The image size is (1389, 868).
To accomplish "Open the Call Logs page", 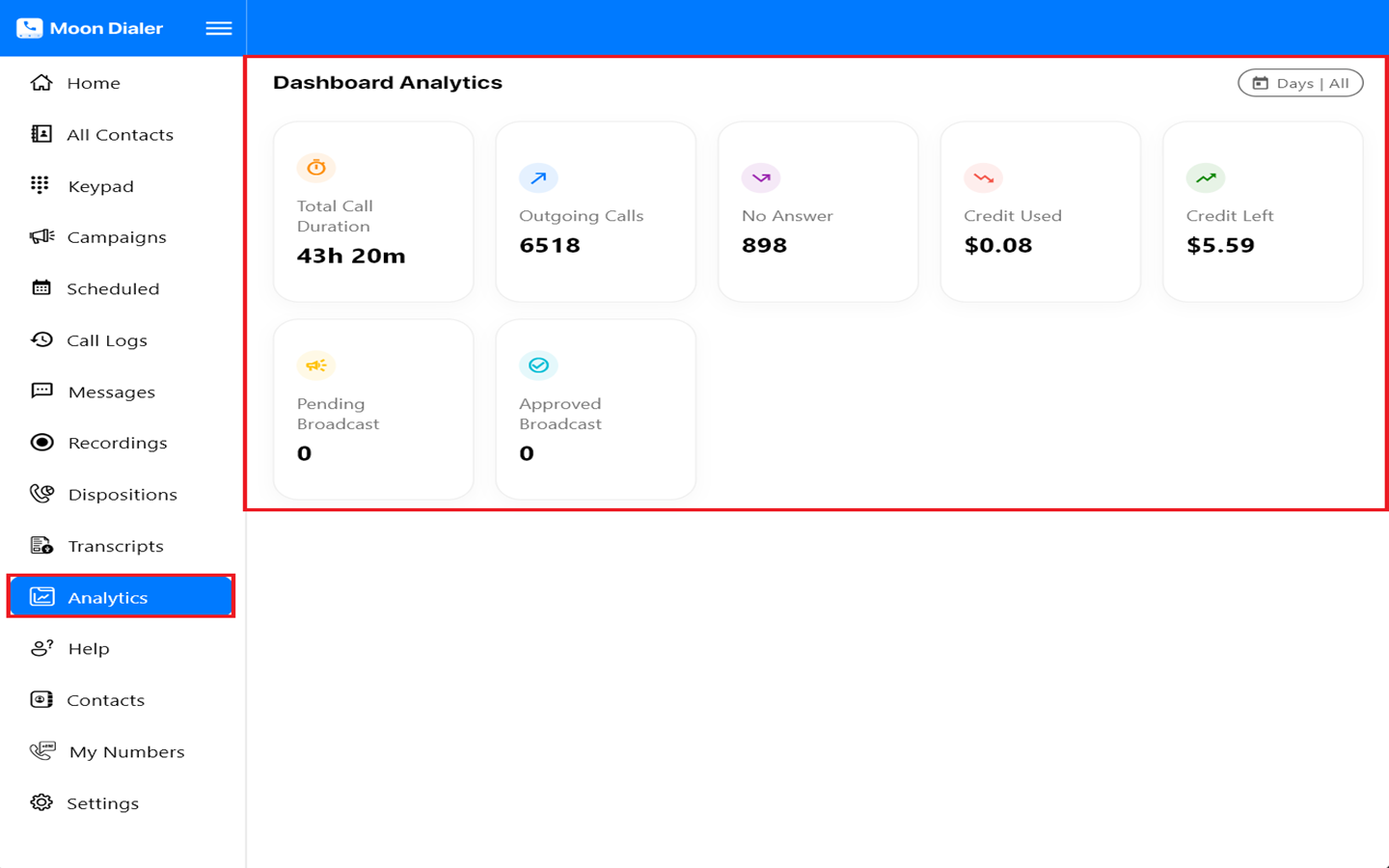I will pyautogui.click(x=106, y=340).
